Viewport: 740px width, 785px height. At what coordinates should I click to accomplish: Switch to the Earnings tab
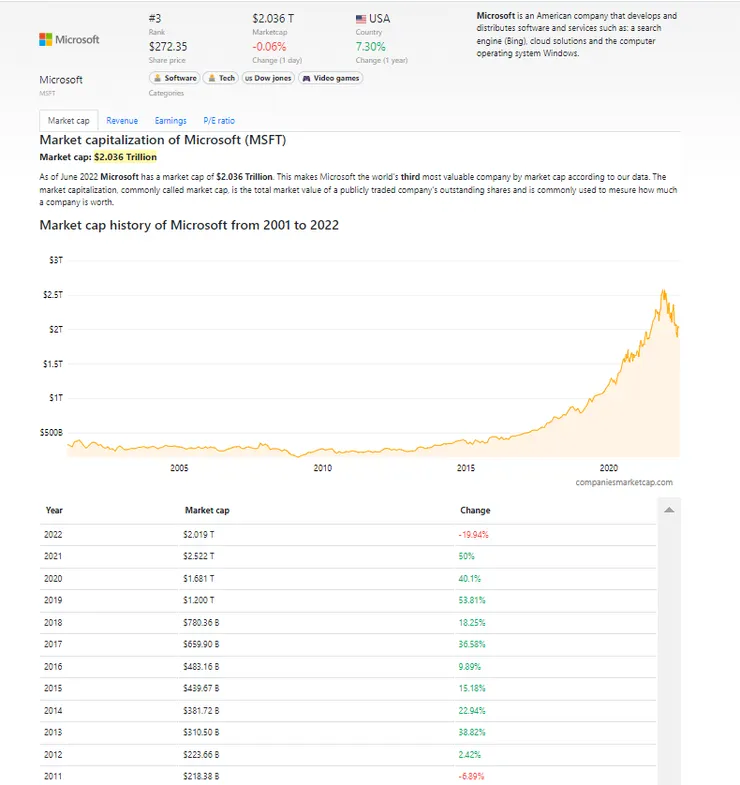point(171,121)
